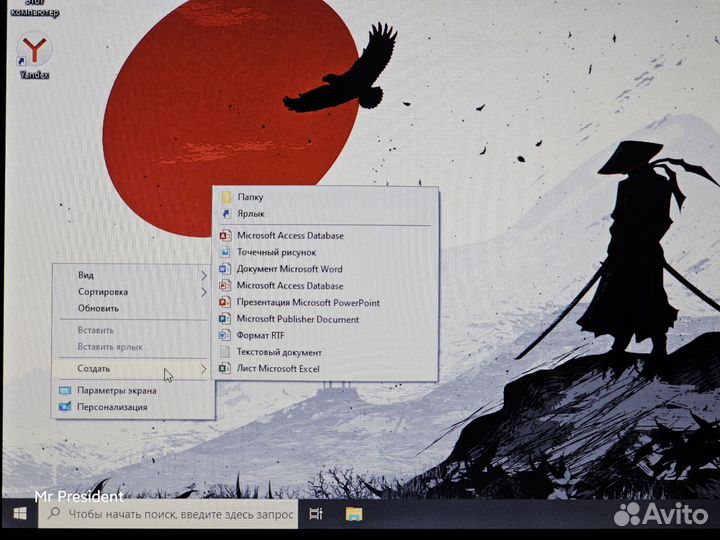Click the shortcut icon next to Ярлык

click(226, 214)
